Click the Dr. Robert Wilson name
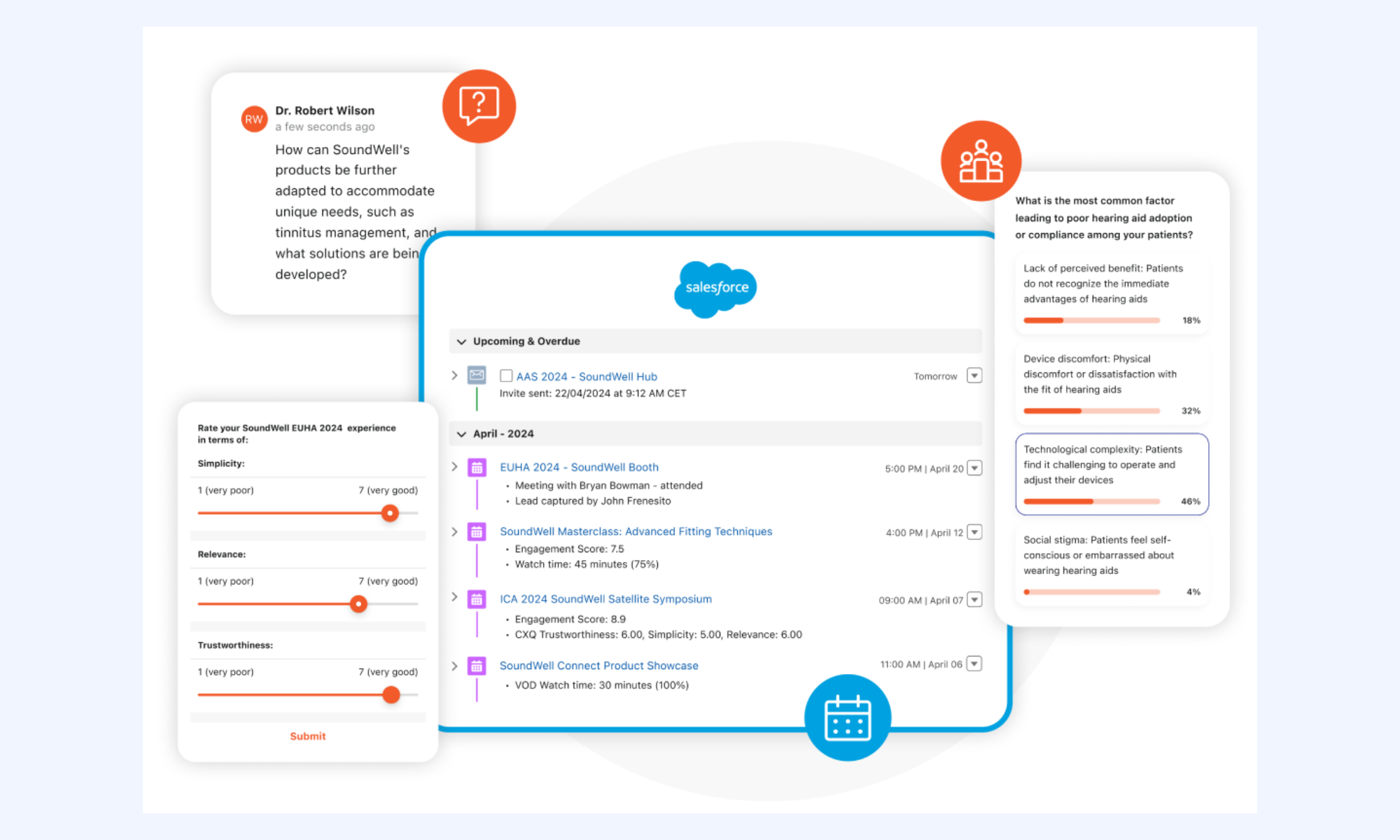The width and height of the screenshot is (1400, 840). coord(325,111)
